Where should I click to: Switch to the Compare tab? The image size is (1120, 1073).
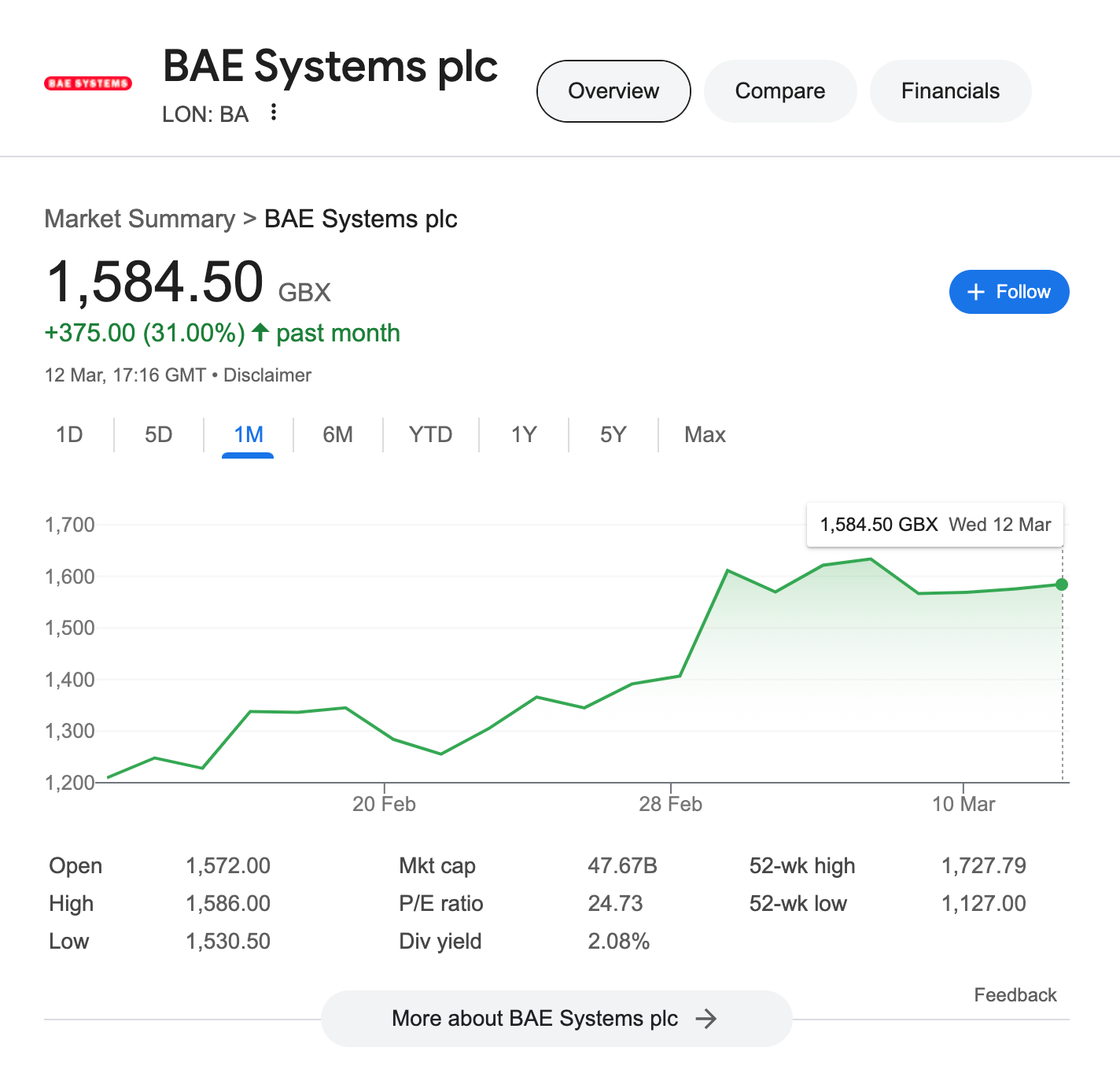click(780, 91)
